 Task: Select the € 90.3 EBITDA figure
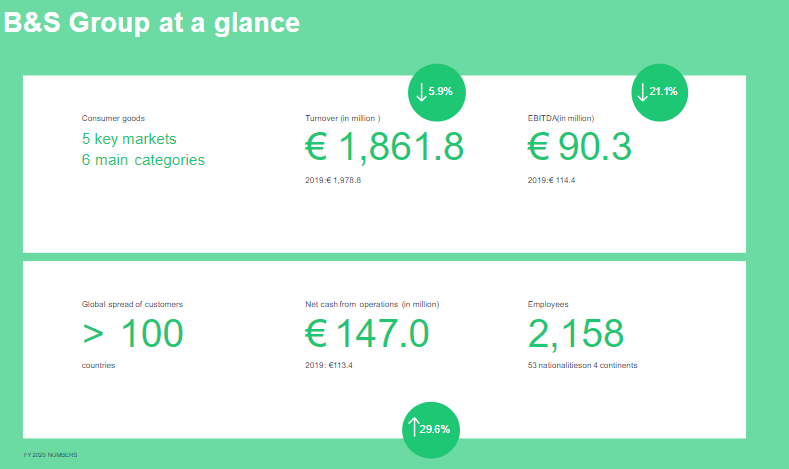(579, 147)
